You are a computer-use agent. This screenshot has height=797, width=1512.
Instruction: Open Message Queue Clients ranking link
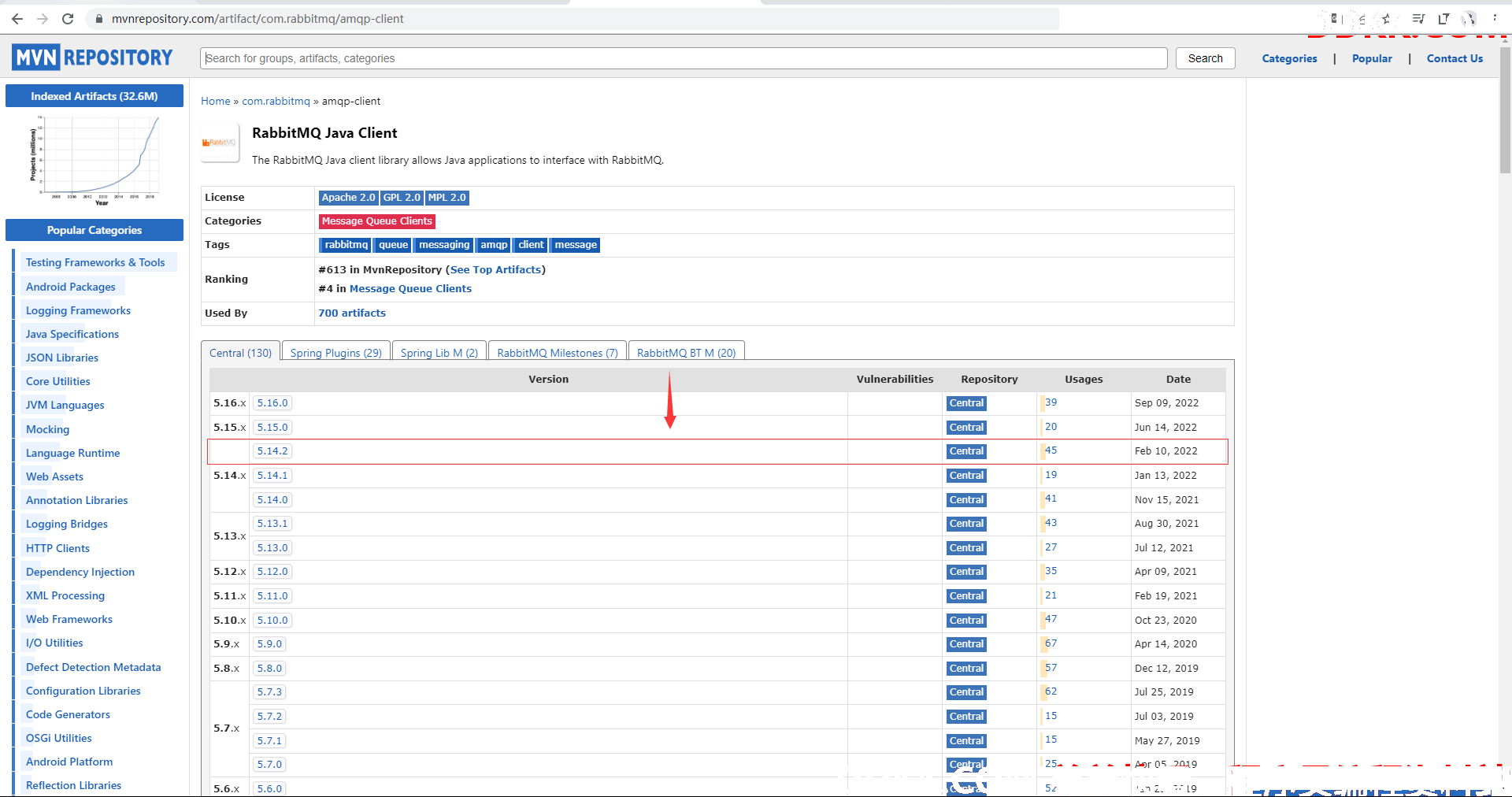(x=410, y=288)
